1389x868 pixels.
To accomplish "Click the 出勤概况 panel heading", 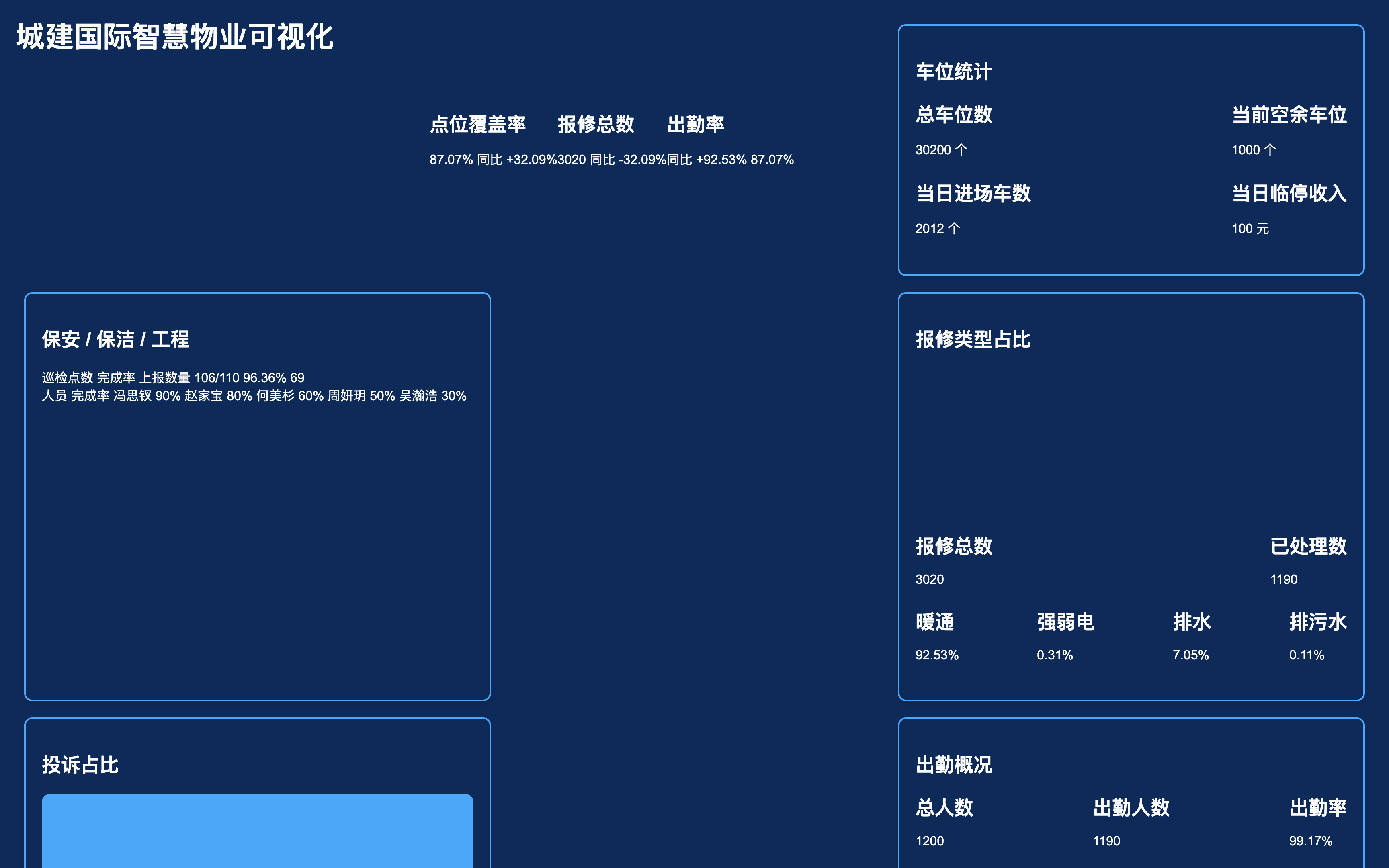I will tap(953, 765).
